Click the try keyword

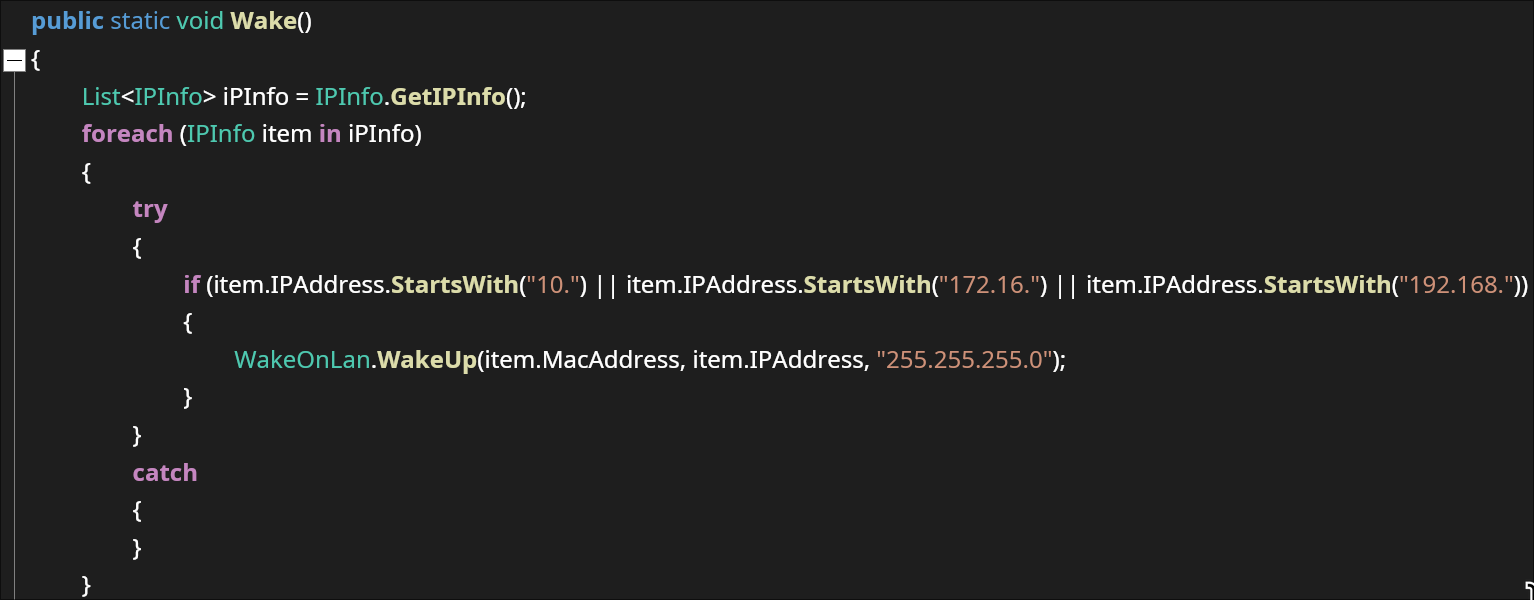150,209
